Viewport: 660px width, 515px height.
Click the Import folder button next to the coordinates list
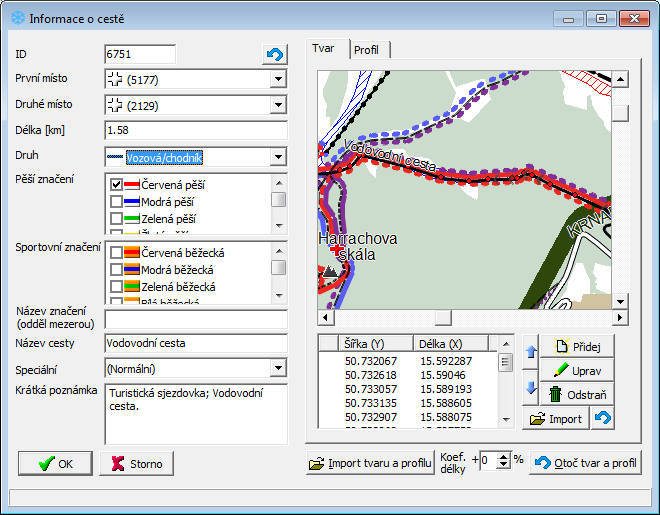(555, 419)
